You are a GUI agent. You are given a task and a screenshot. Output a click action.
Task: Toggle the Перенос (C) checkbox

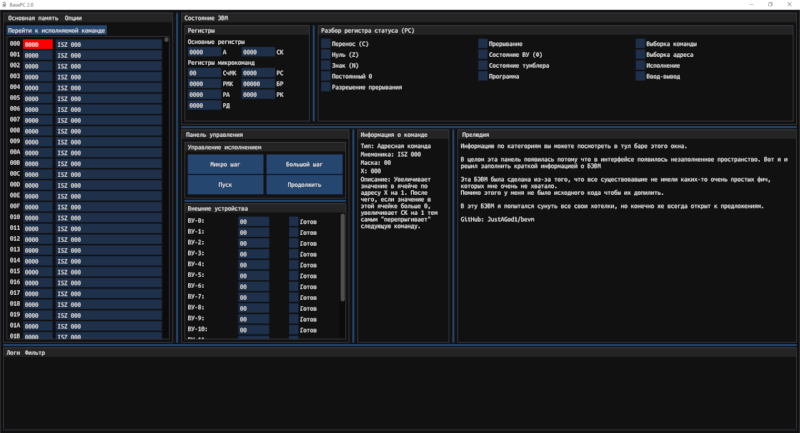click(x=326, y=44)
